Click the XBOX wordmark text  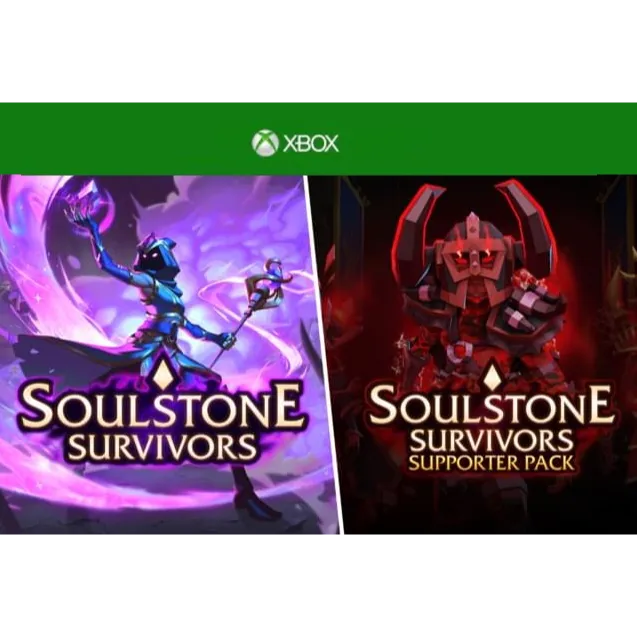tap(311, 144)
